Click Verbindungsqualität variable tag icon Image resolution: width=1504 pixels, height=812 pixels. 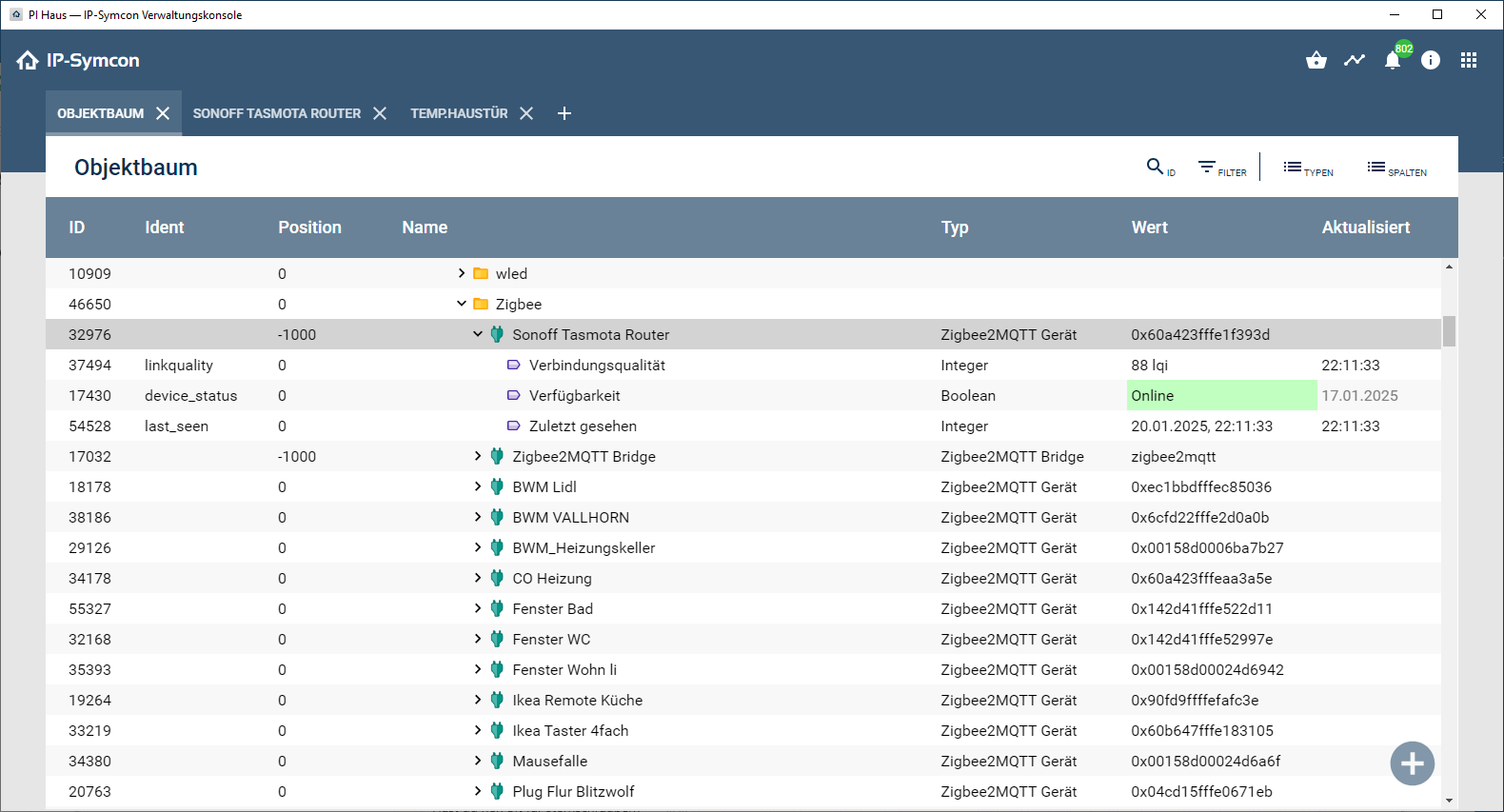click(x=514, y=365)
